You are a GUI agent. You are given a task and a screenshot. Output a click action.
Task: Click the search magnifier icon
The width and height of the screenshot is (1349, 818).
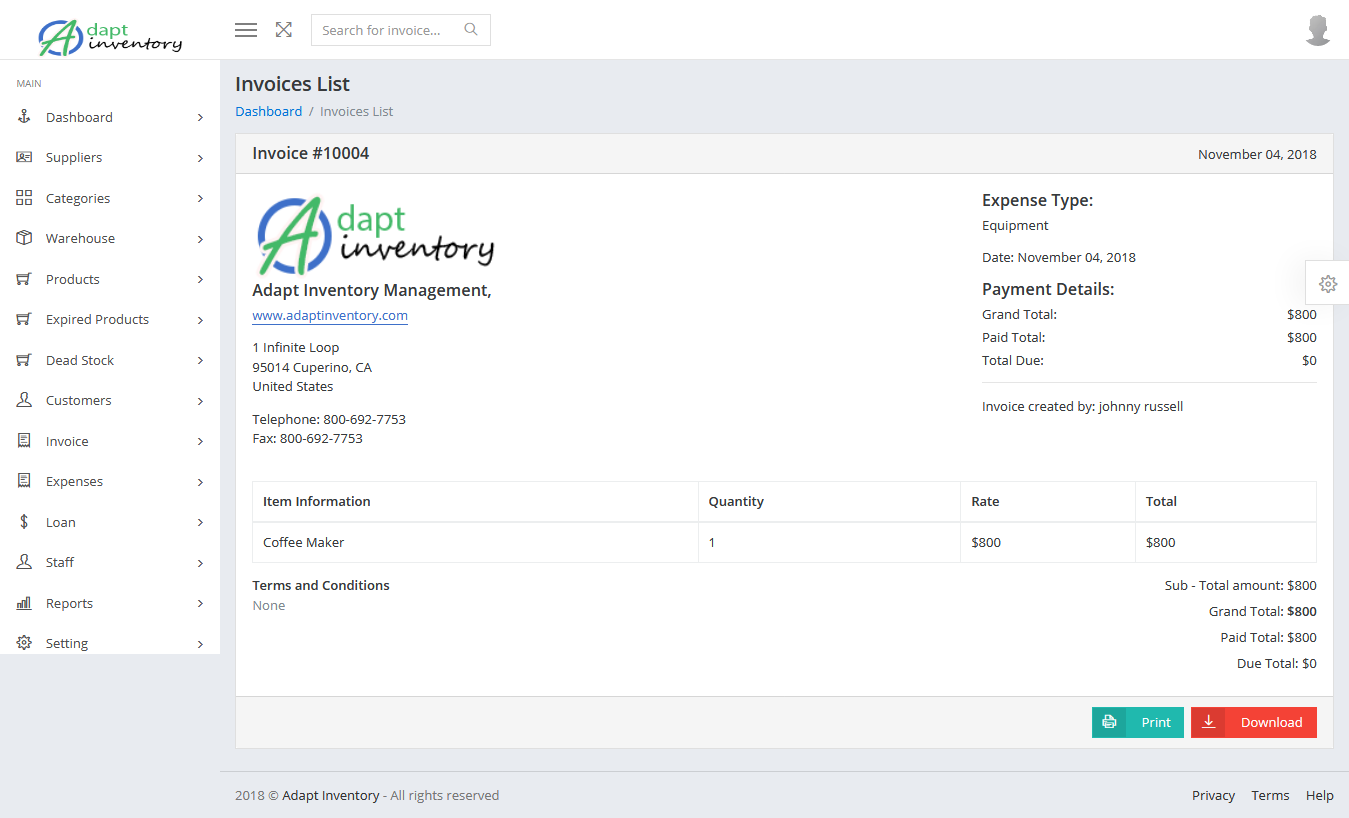click(x=471, y=30)
